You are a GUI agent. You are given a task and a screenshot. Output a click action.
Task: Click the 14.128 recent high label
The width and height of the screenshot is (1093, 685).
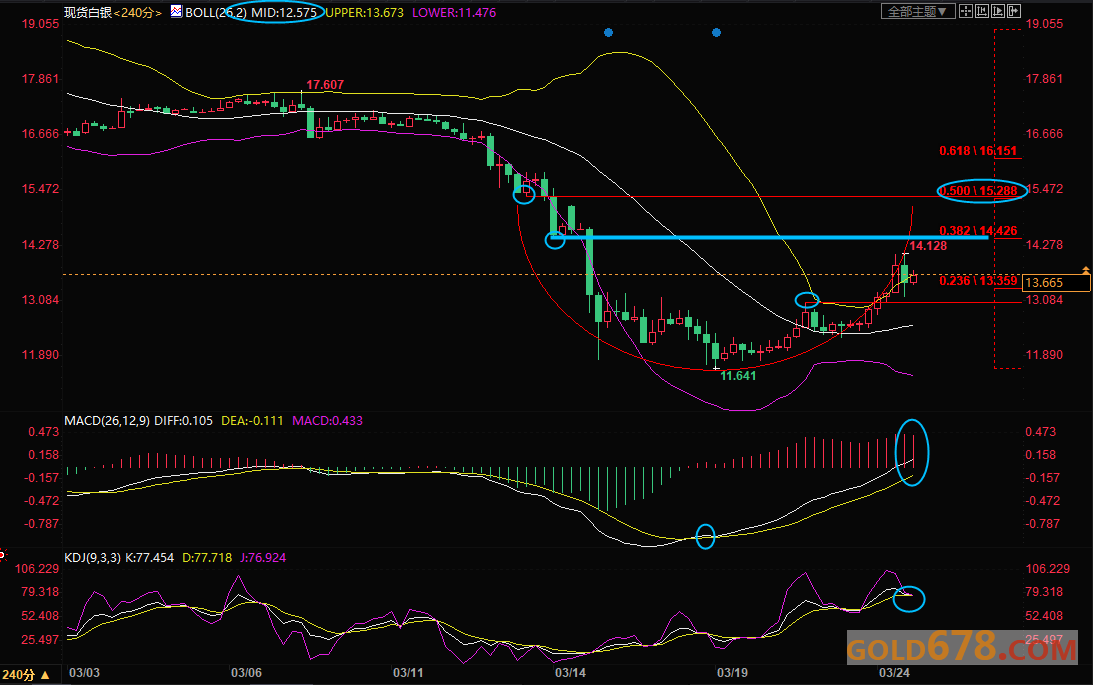pyautogui.click(x=928, y=246)
